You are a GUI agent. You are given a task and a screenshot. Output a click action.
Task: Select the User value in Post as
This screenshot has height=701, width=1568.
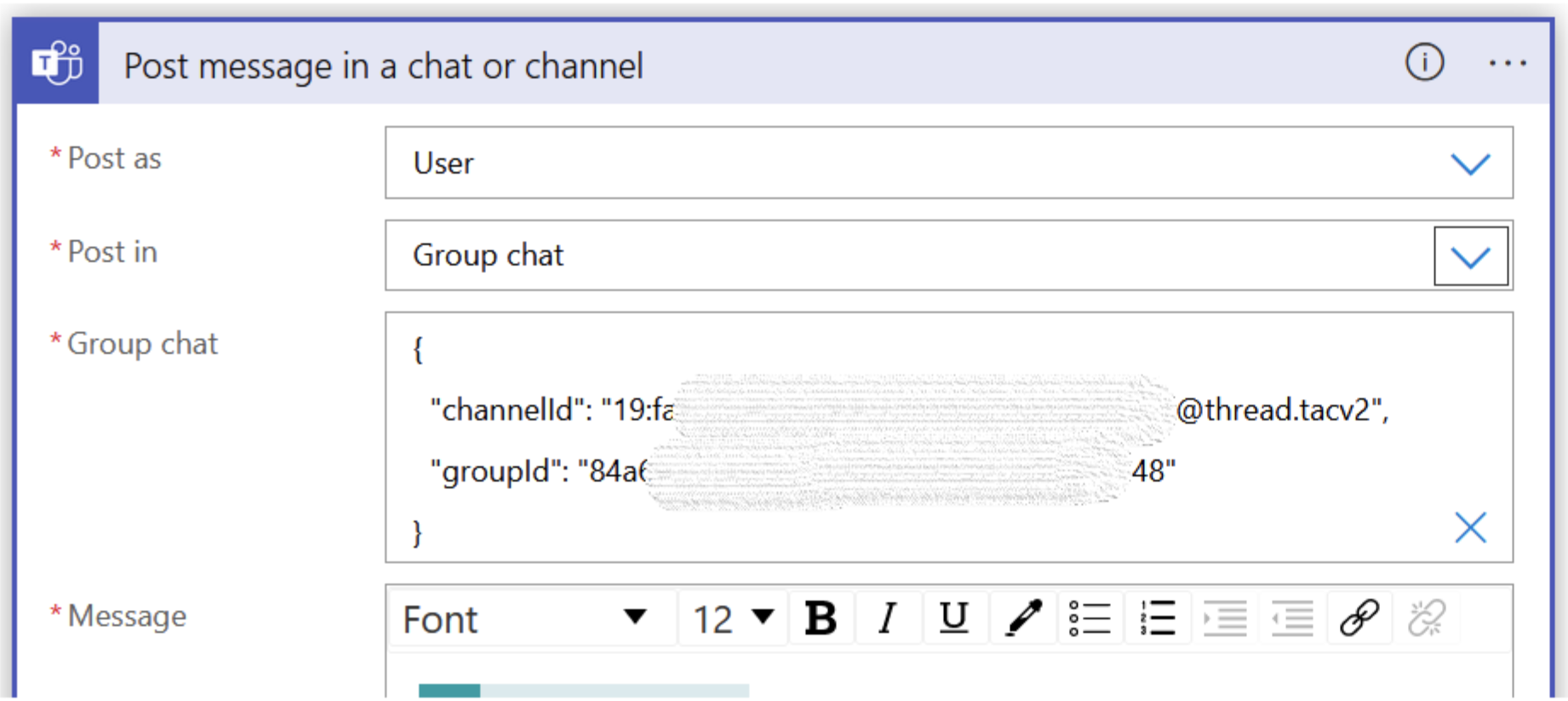pos(444,163)
